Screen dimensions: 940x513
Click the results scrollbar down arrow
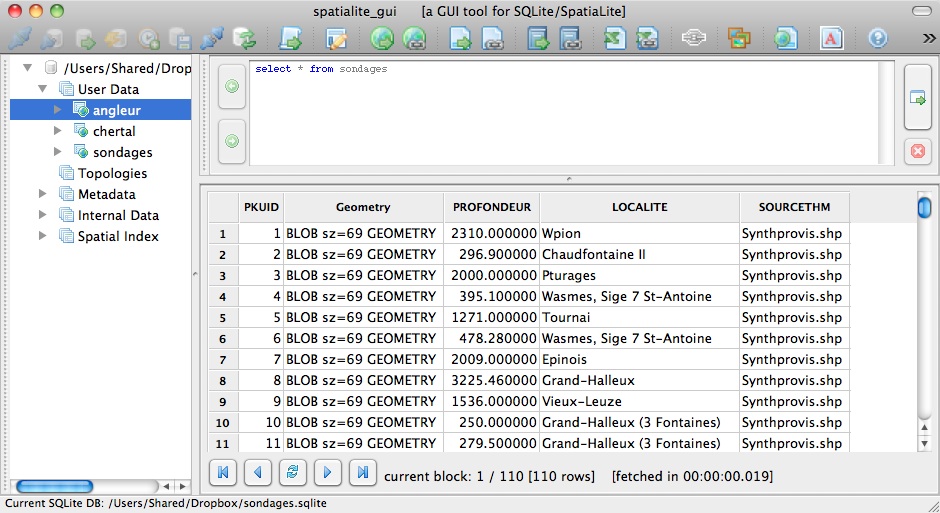(924, 444)
